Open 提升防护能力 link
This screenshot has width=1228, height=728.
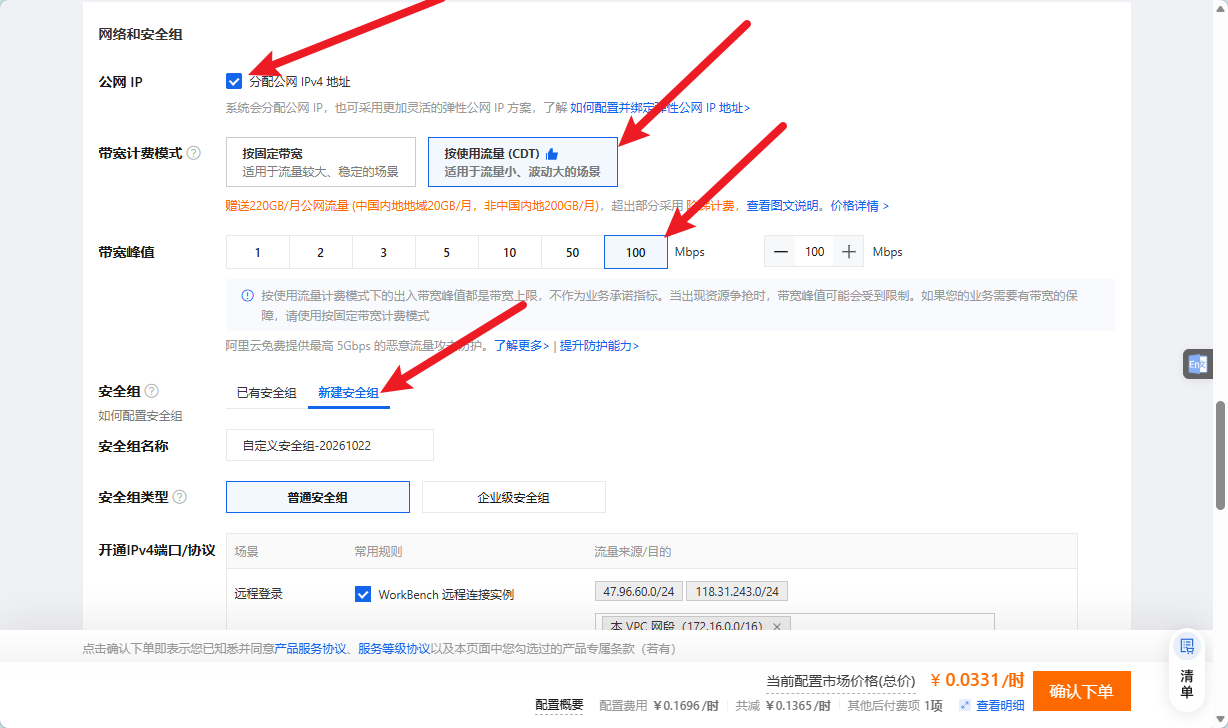click(599, 345)
